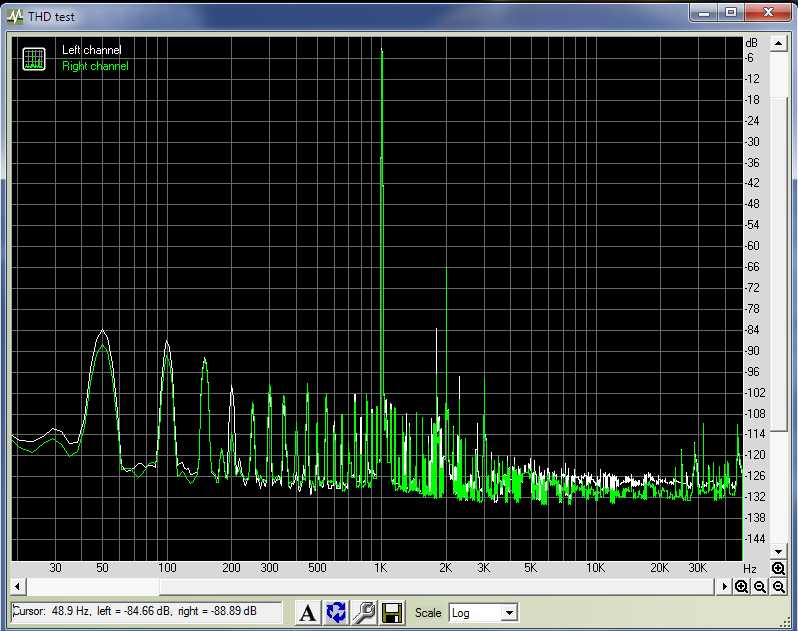
Task: Click the horizontal scrollbar right arrow
Action: 724,587
